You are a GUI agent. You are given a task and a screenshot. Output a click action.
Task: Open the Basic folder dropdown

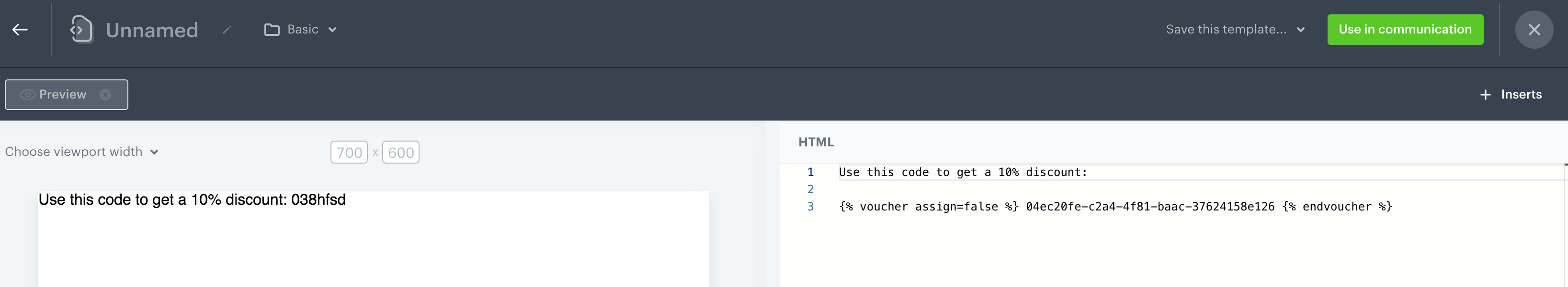coord(332,29)
